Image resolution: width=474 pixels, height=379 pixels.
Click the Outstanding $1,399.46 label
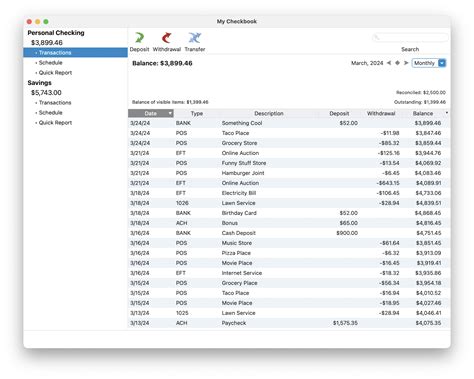coord(420,102)
